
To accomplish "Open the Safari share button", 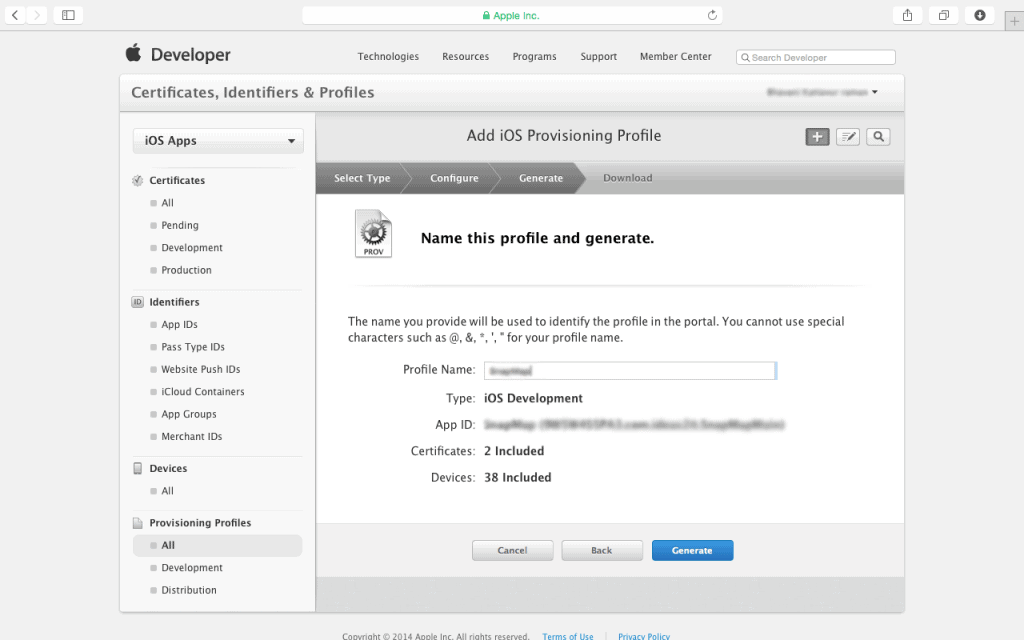I will [907, 15].
